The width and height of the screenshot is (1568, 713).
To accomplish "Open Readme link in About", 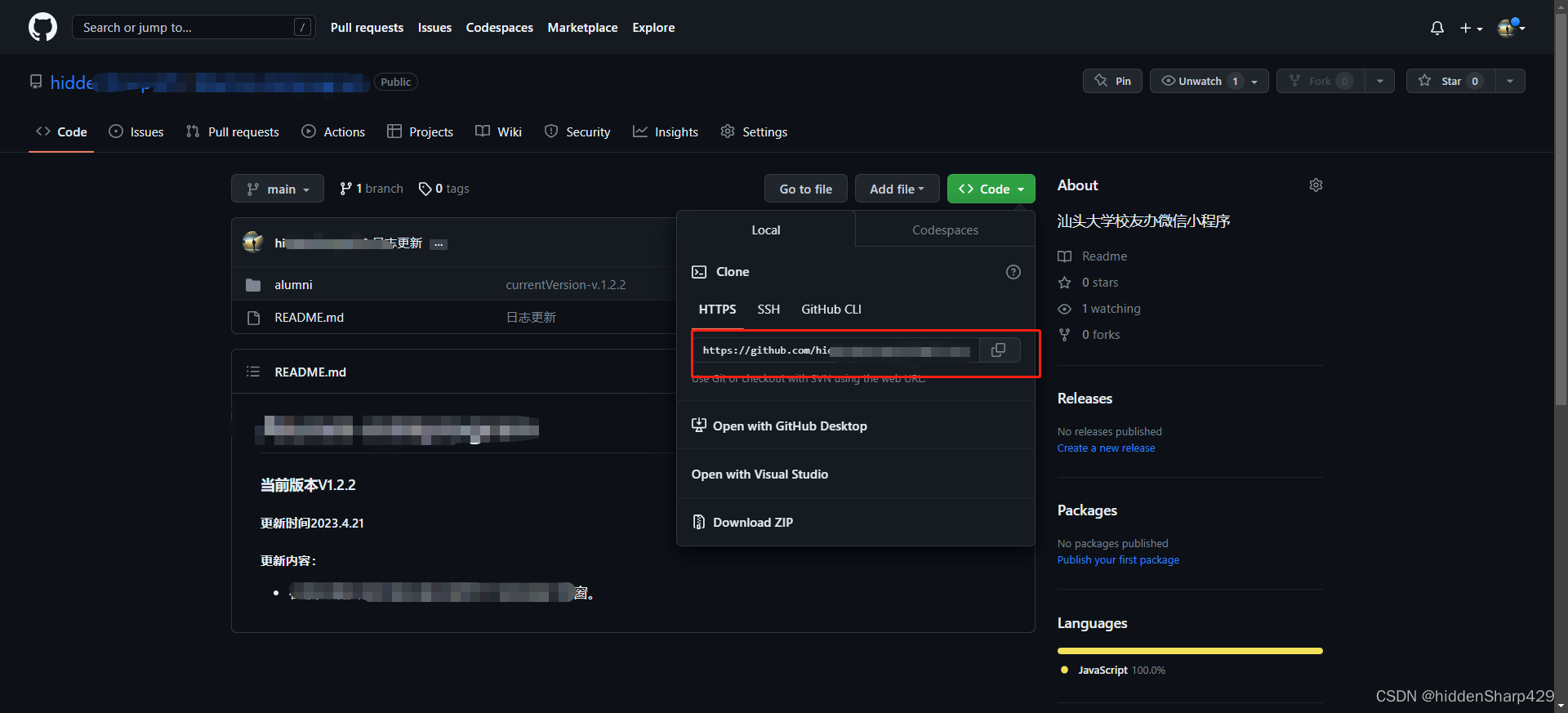I will (x=1093, y=256).
